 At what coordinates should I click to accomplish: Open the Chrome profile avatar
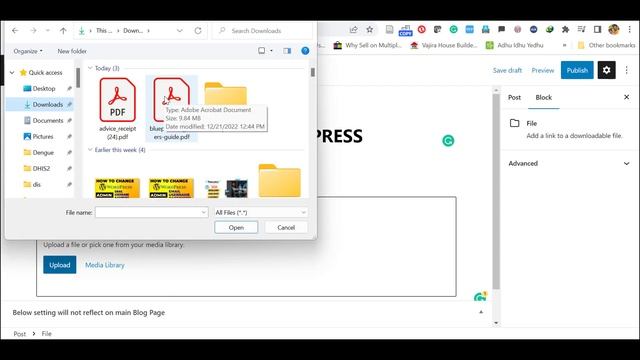[613, 29]
